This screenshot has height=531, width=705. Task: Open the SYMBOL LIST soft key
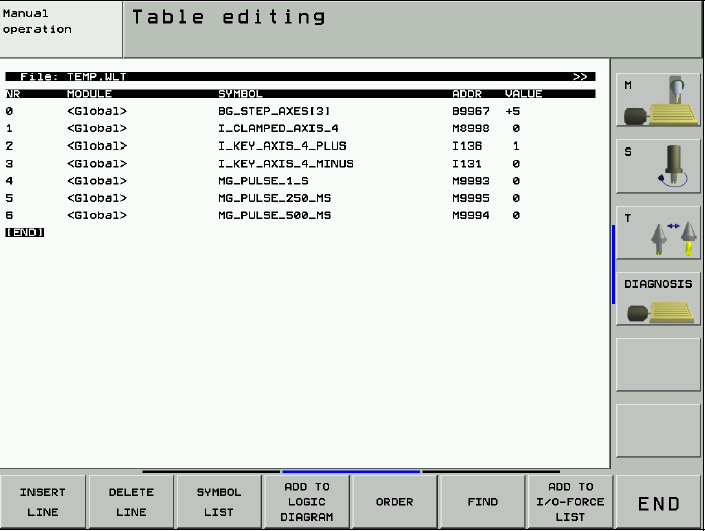(218, 502)
